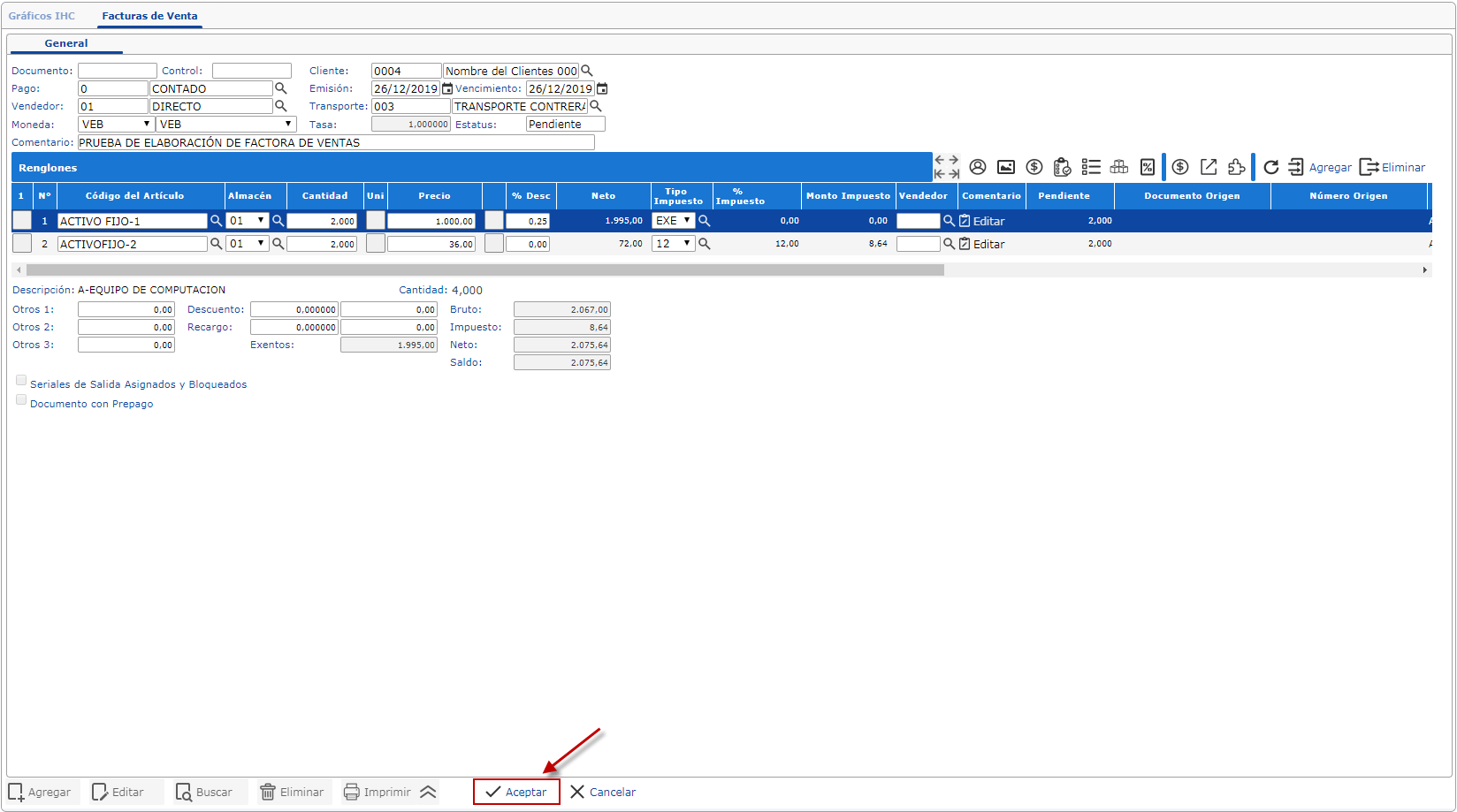The width and height of the screenshot is (1457, 812).
Task: Check the Documento con Prepago box
Action: (x=21, y=400)
